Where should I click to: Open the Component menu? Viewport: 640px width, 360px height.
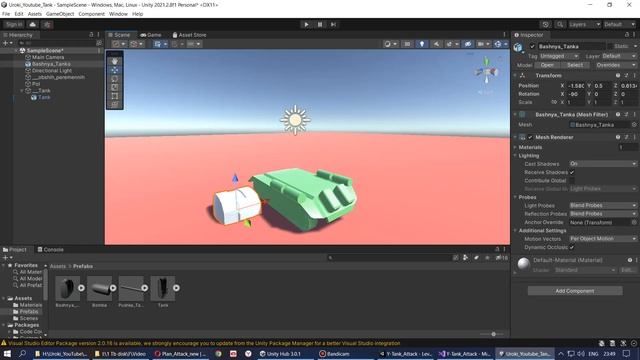[x=91, y=14]
